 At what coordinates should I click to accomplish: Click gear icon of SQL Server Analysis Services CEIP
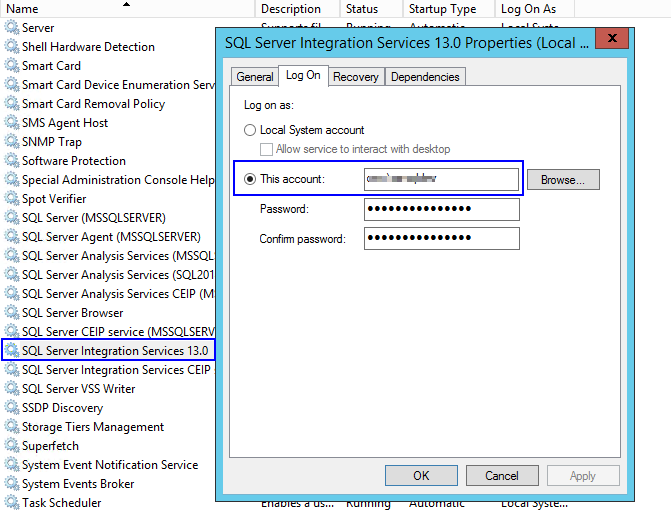(x=12, y=294)
